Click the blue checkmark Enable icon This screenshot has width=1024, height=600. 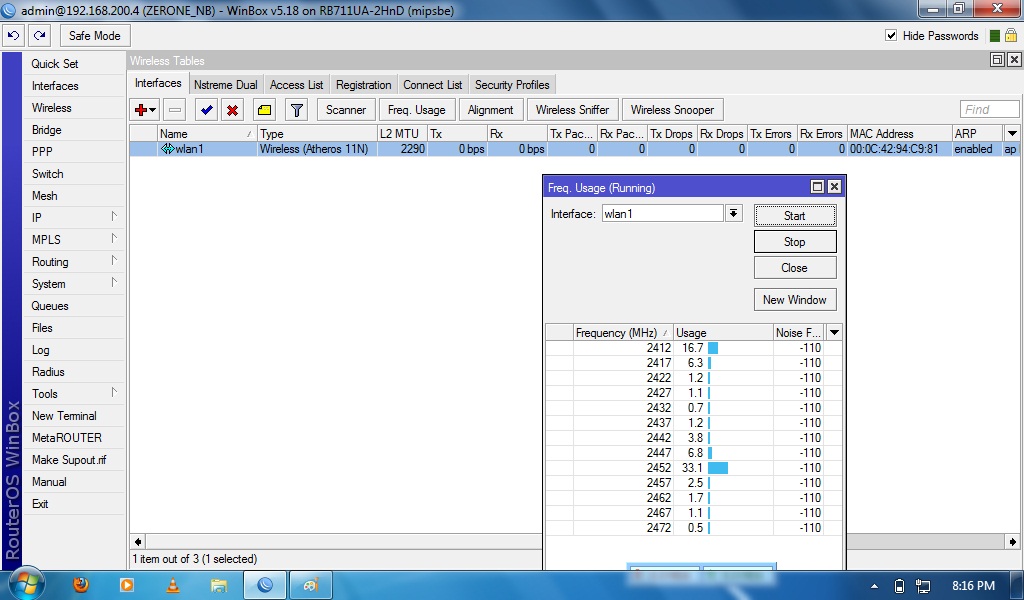click(206, 110)
